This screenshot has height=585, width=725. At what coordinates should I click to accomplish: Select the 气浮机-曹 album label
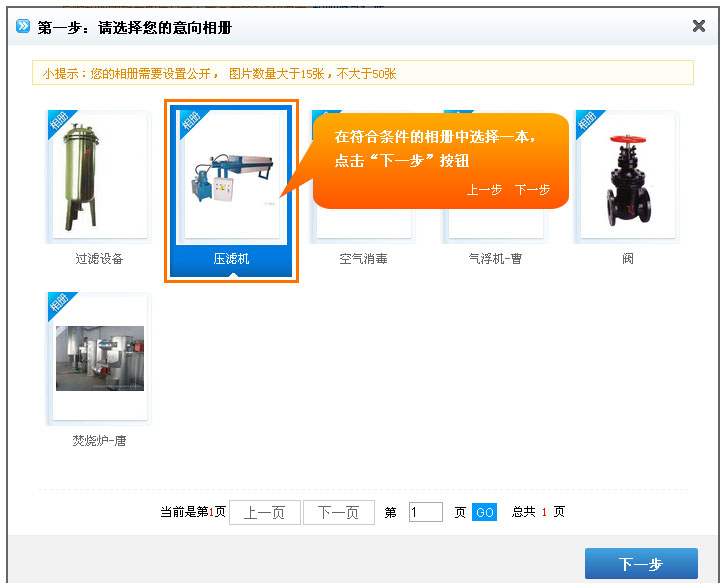click(x=495, y=259)
